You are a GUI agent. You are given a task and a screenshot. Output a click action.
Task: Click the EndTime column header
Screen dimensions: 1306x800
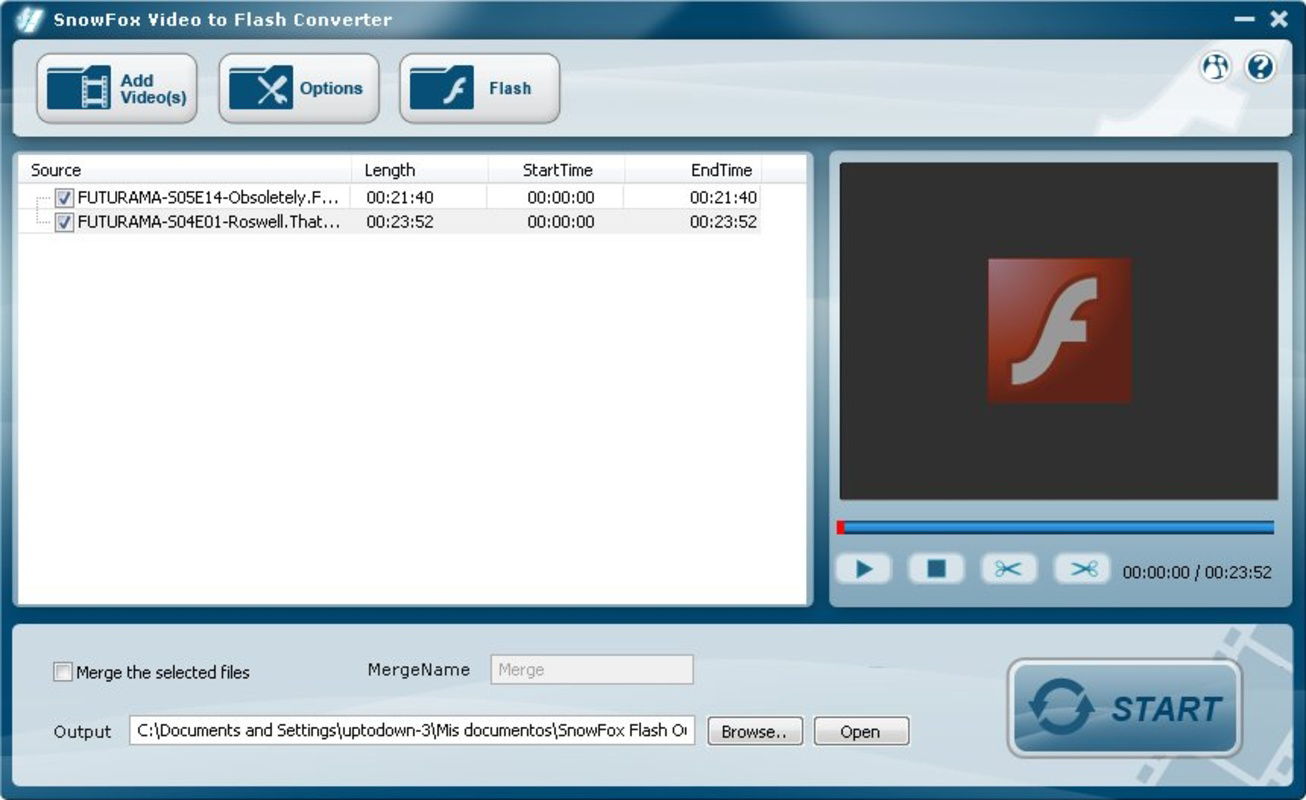(693, 170)
